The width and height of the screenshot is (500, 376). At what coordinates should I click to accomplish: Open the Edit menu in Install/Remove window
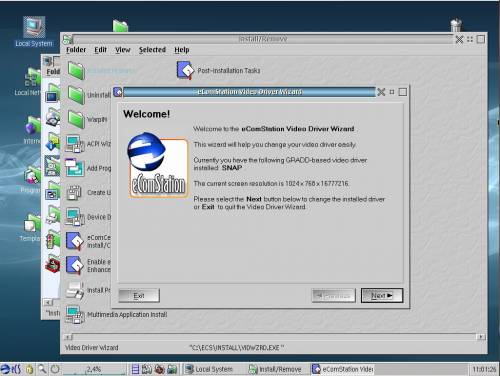click(100, 50)
